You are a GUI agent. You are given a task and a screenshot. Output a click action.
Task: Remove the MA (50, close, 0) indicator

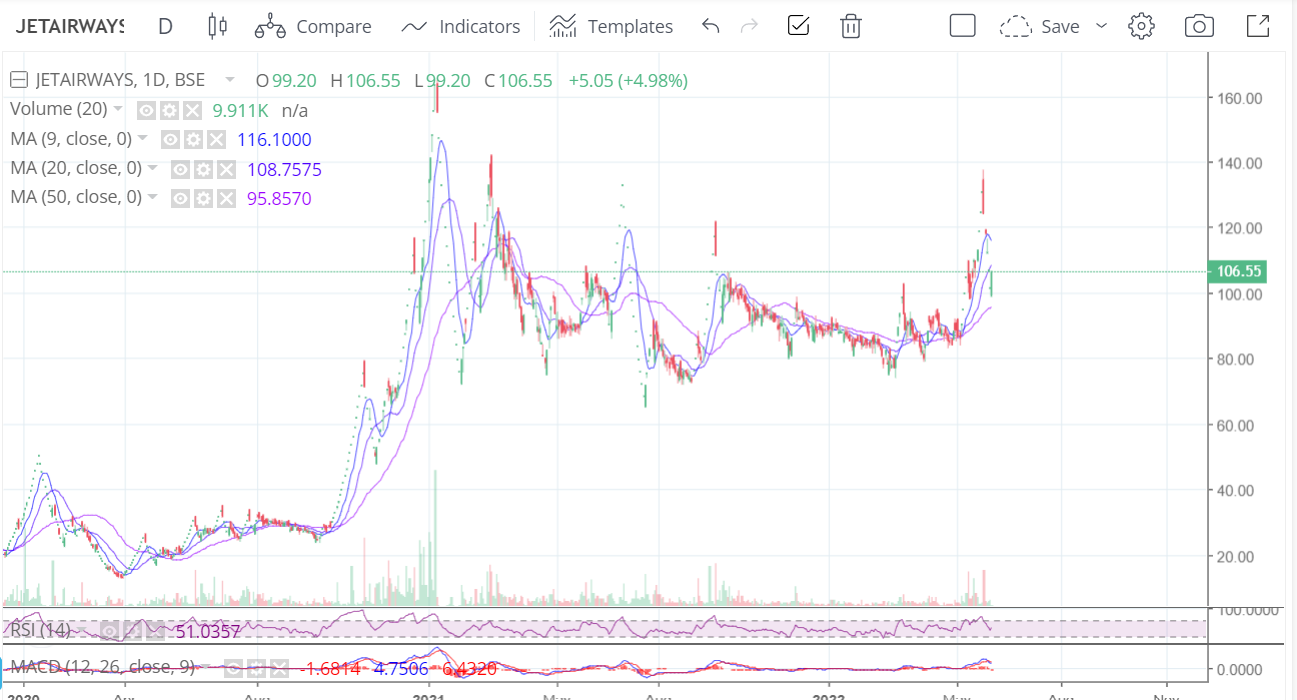click(226, 198)
